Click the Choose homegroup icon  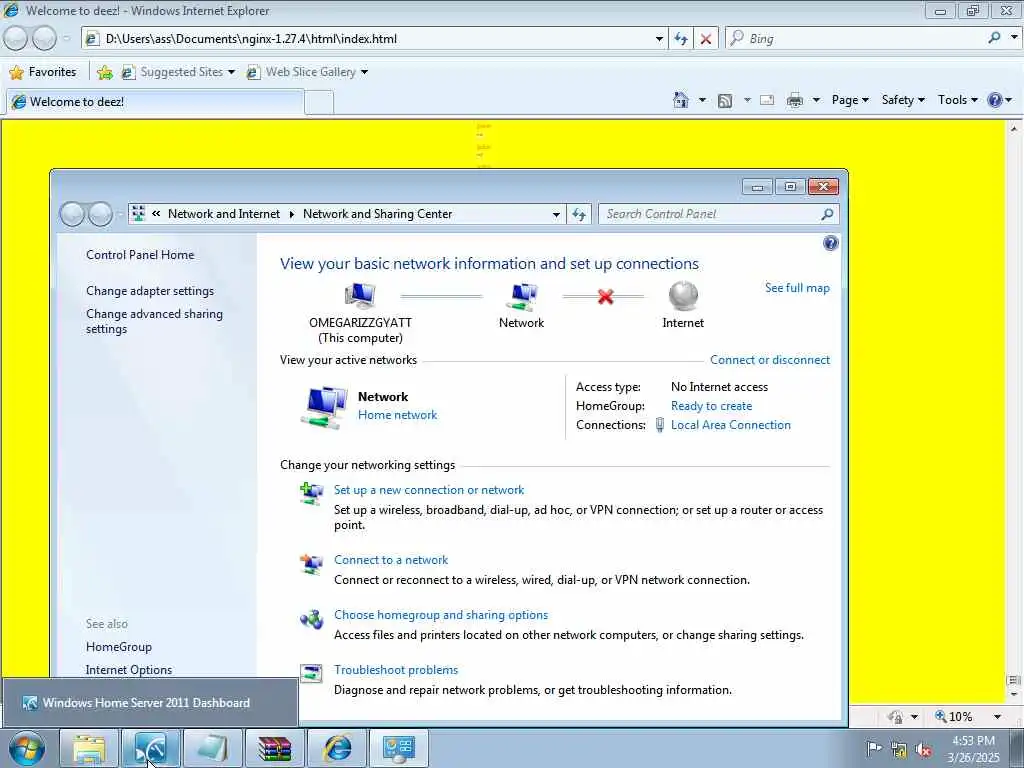pos(311,618)
